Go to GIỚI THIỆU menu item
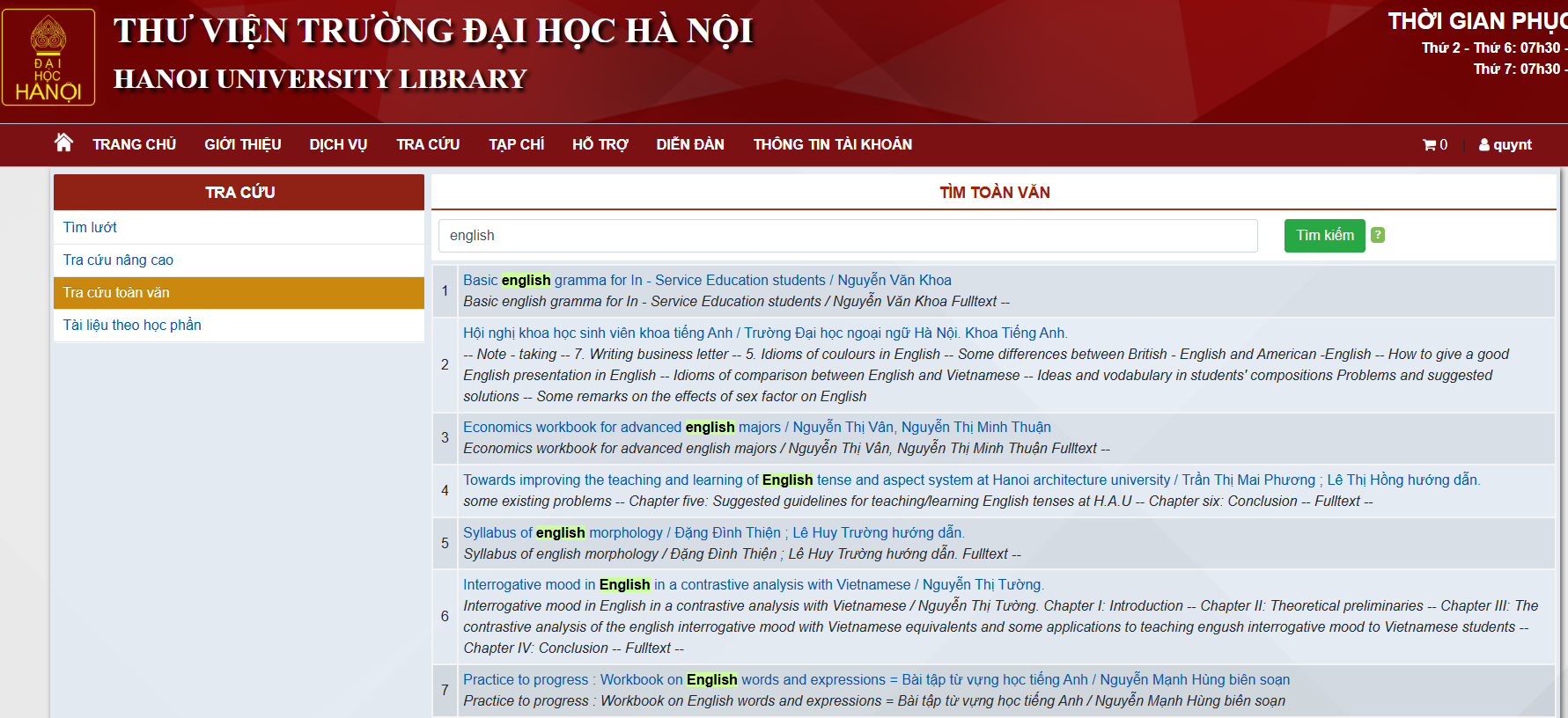Viewport: 1568px width, 718px height. click(x=243, y=144)
